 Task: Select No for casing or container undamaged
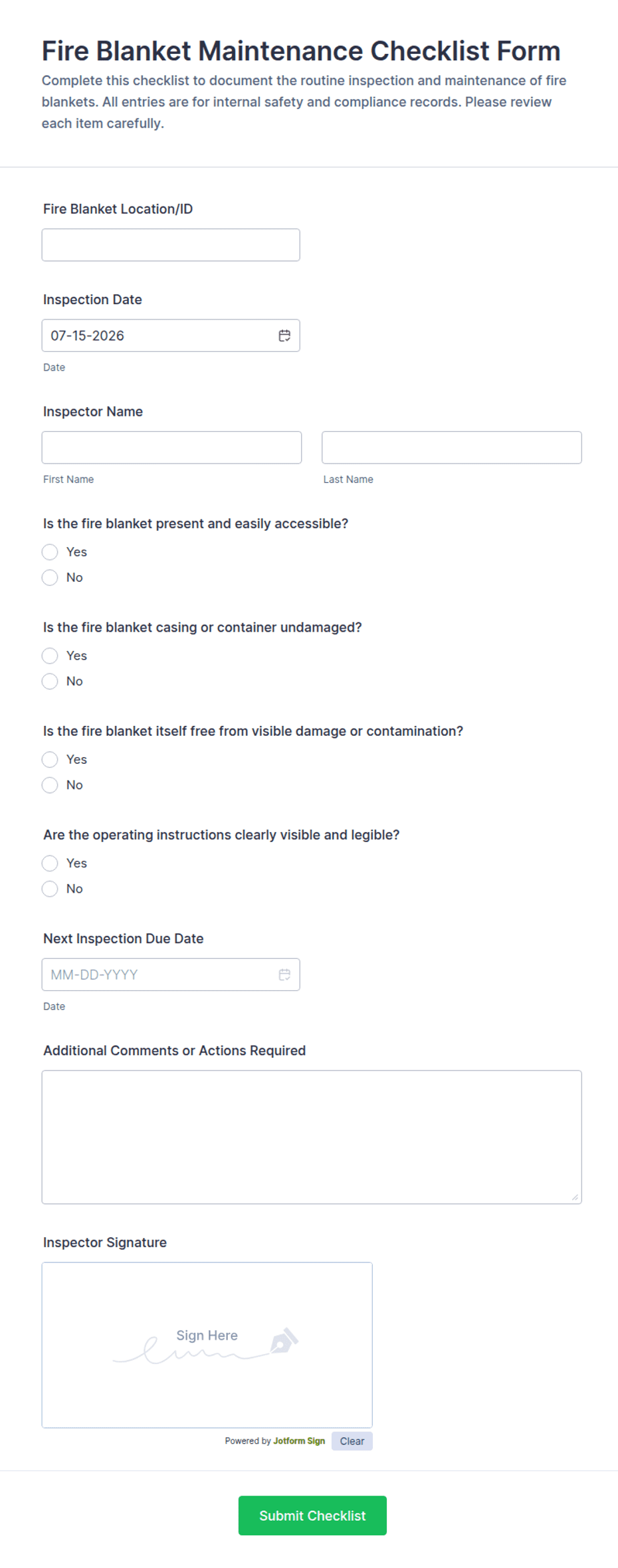(50, 681)
